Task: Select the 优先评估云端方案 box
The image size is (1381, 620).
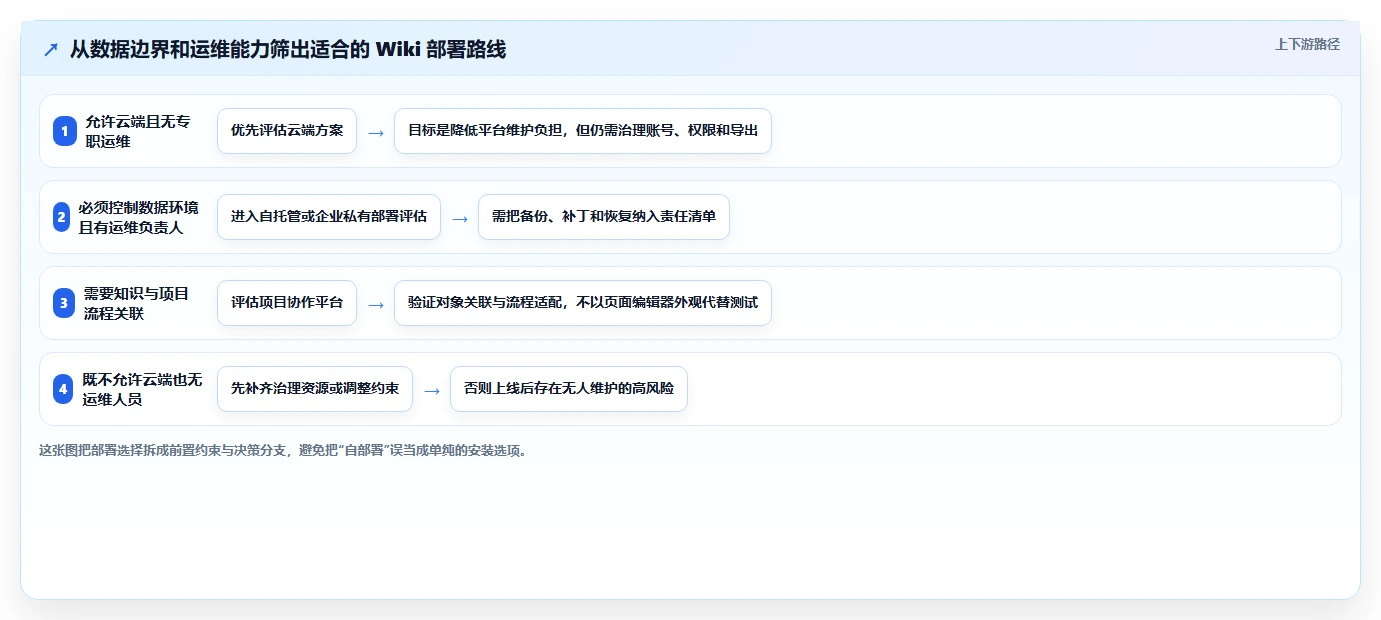Action: click(x=287, y=131)
